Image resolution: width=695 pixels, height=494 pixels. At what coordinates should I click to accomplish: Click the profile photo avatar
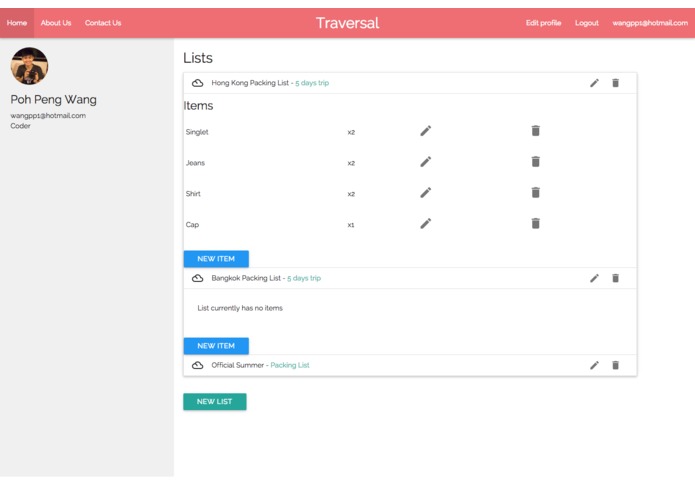tap(29, 66)
